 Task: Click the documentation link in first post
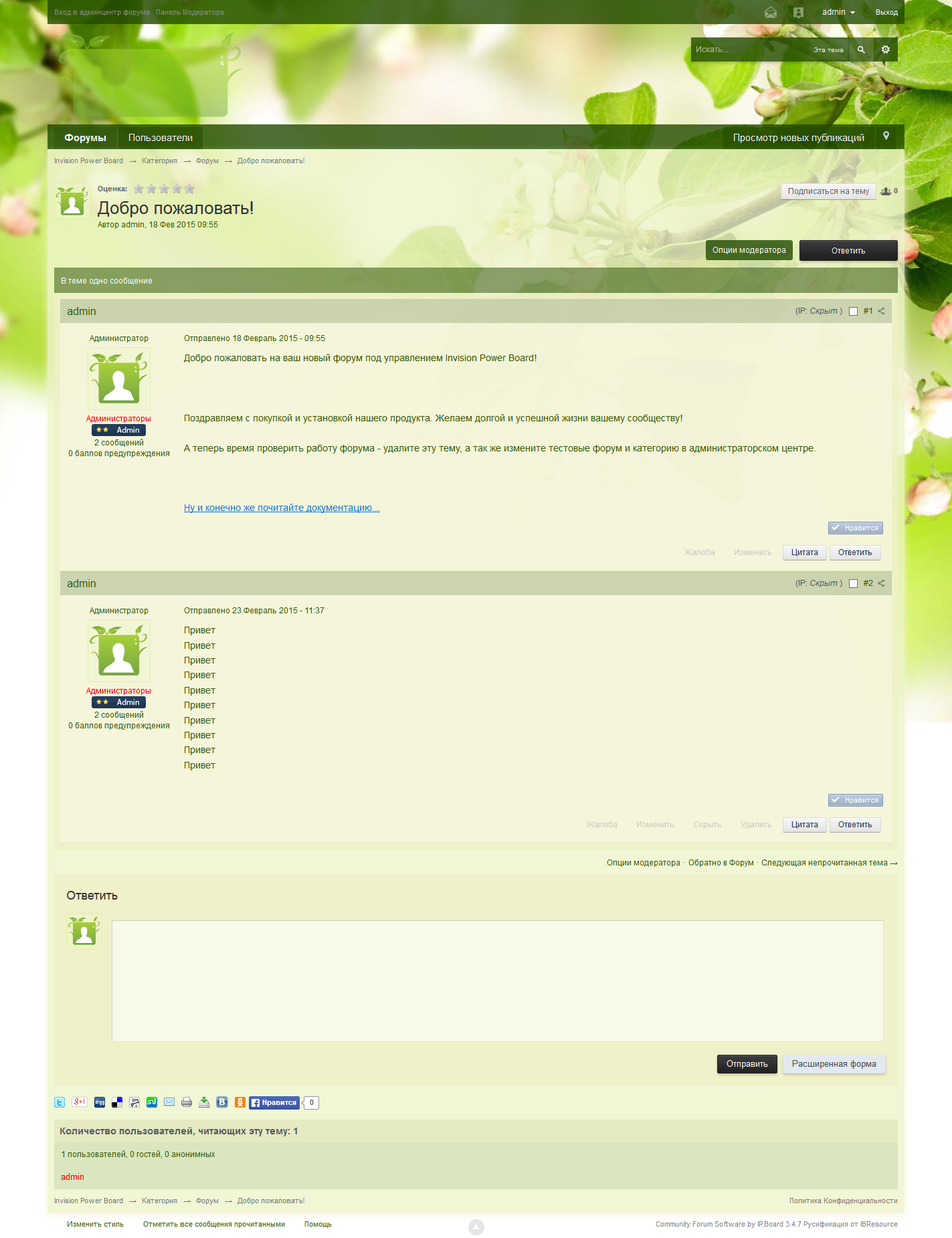pos(282,508)
